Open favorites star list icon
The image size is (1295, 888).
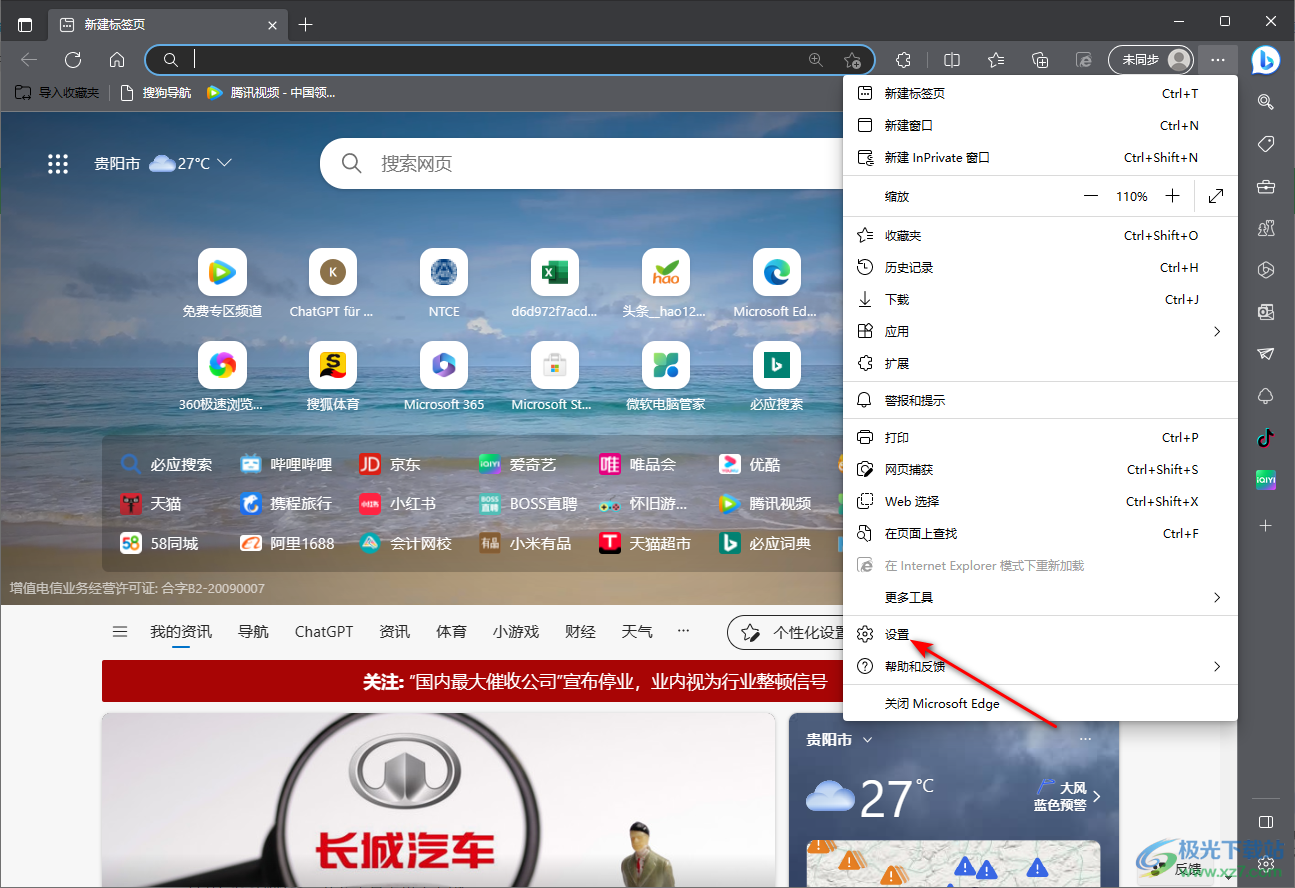pyautogui.click(x=996, y=60)
